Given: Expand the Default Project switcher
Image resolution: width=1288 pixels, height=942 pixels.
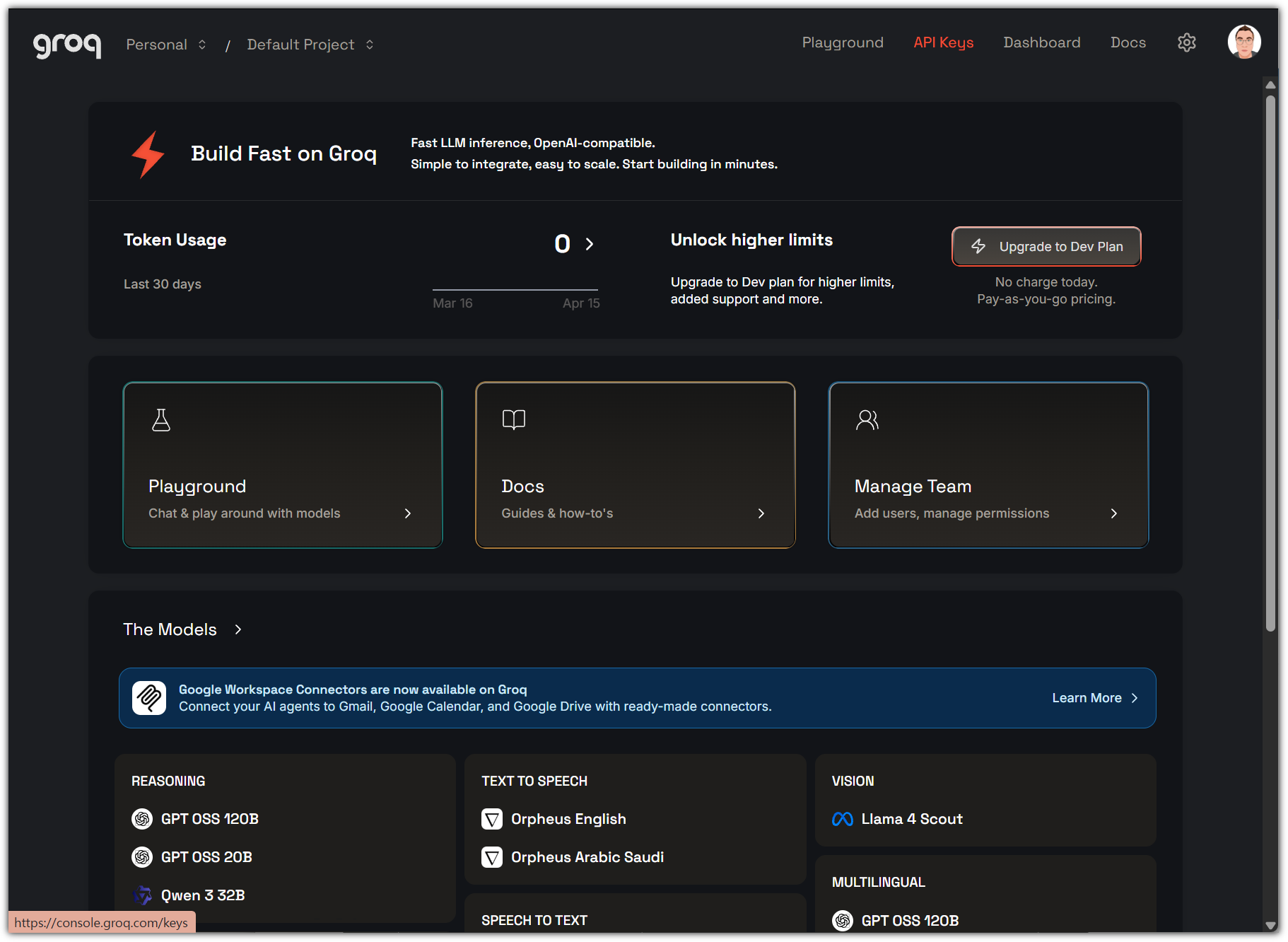Looking at the screenshot, I should [310, 45].
